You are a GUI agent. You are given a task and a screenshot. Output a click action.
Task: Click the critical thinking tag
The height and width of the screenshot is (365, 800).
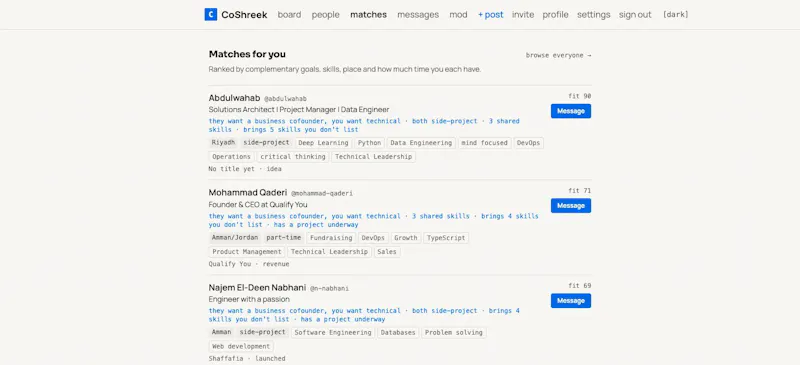click(x=293, y=157)
